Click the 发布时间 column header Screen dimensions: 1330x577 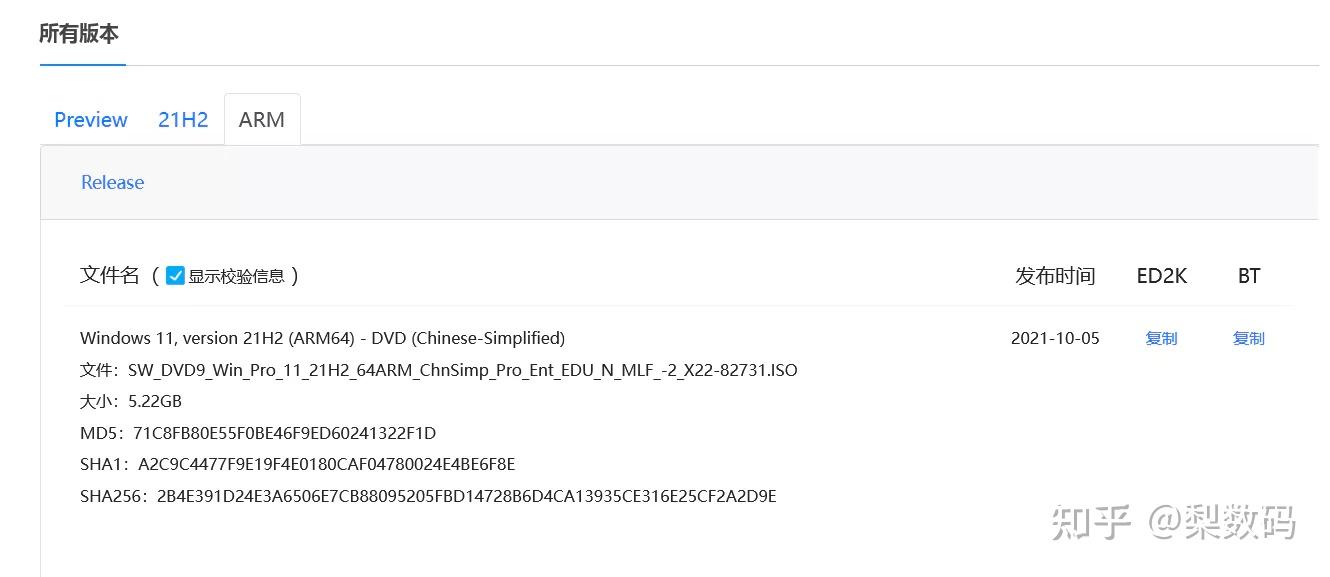point(1055,276)
